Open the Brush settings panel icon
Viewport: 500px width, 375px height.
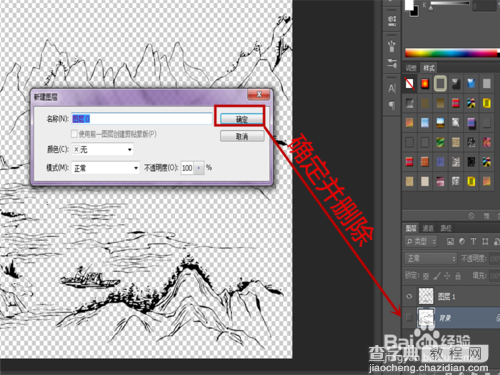[x=392, y=46]
